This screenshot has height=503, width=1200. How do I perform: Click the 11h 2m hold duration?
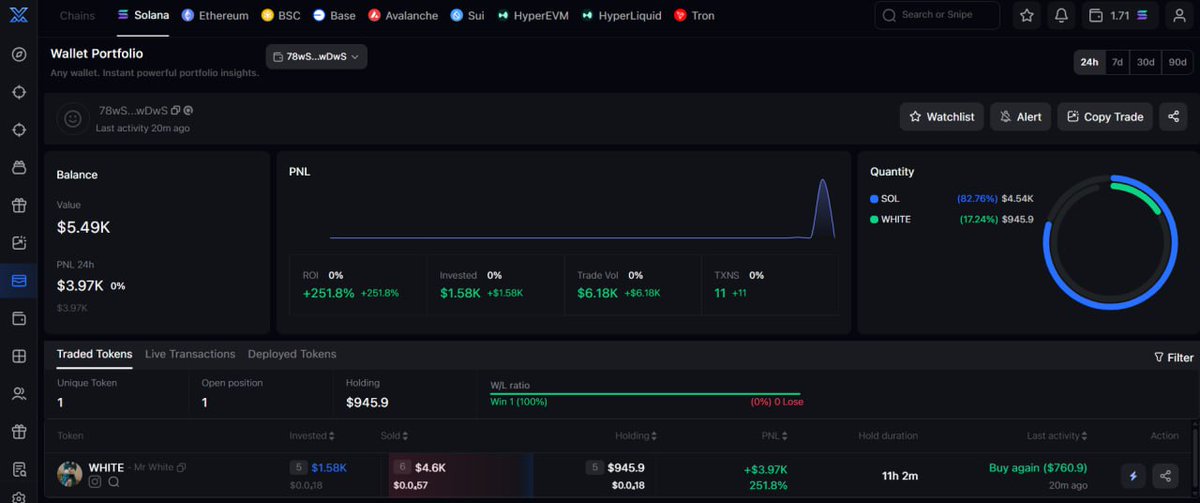[x=900, y=474]
